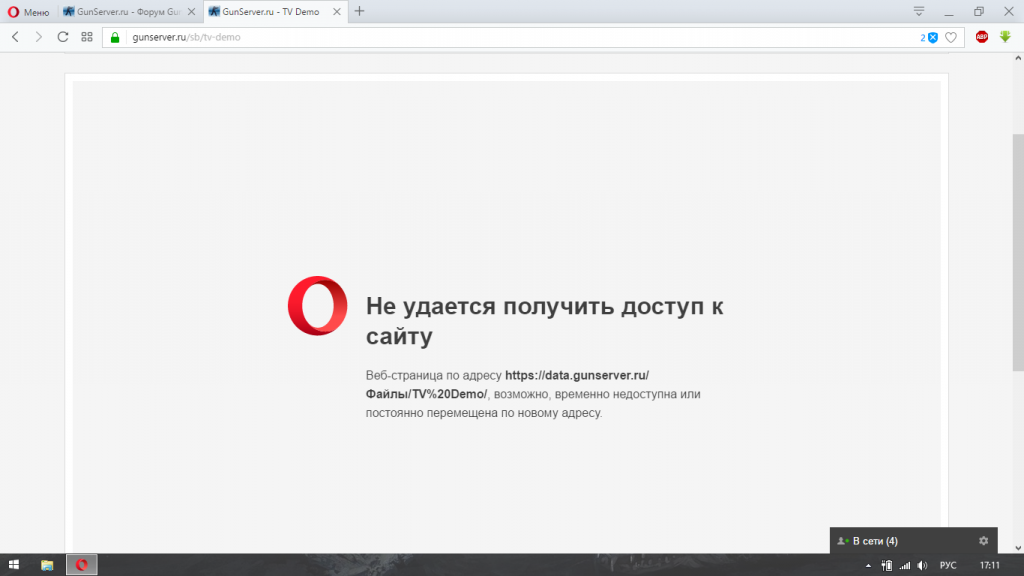Click the green padlock security badge
1024x576 pixels.
pos(115,37)
